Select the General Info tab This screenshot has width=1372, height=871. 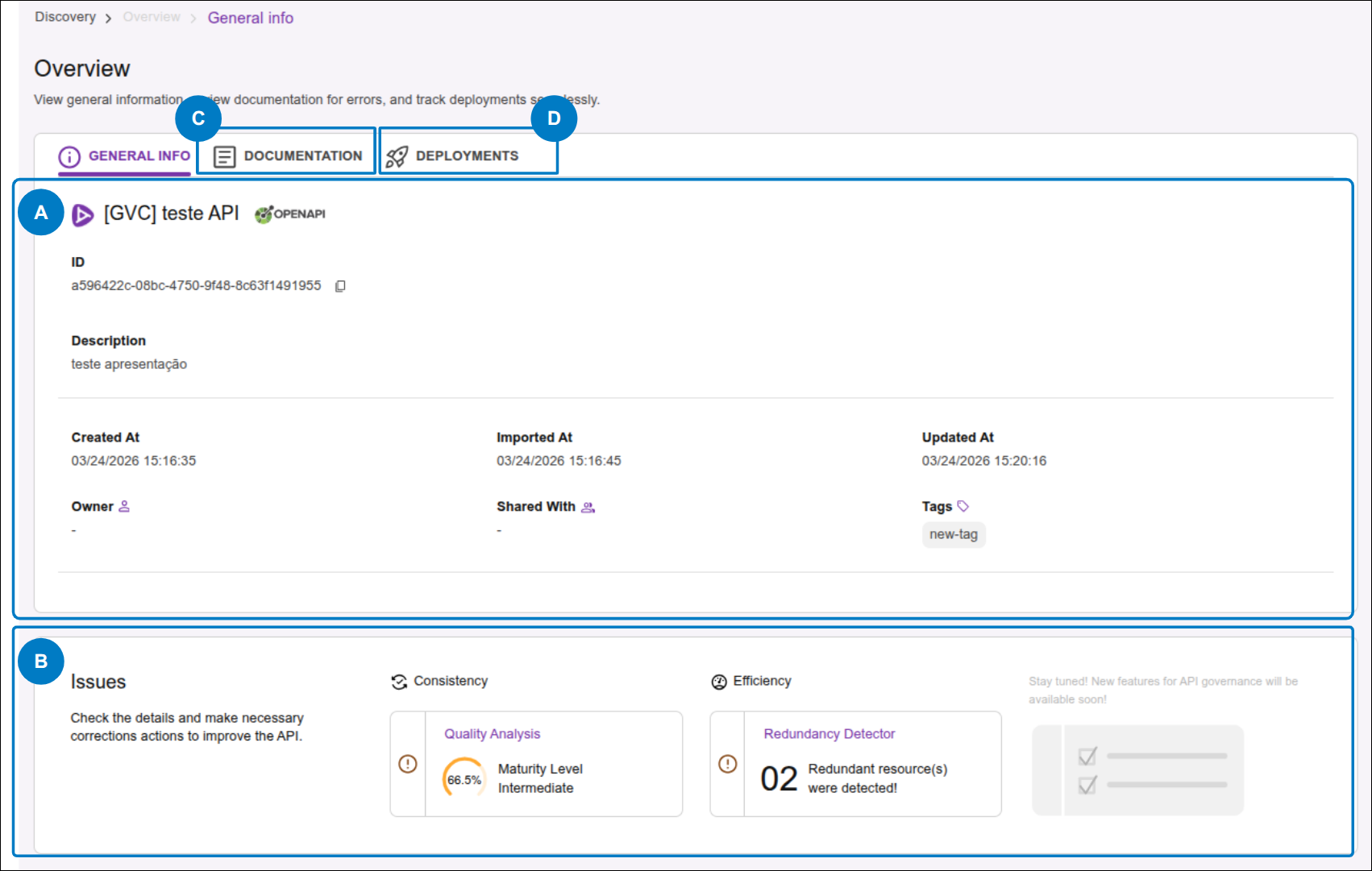[x=125, y=156]
